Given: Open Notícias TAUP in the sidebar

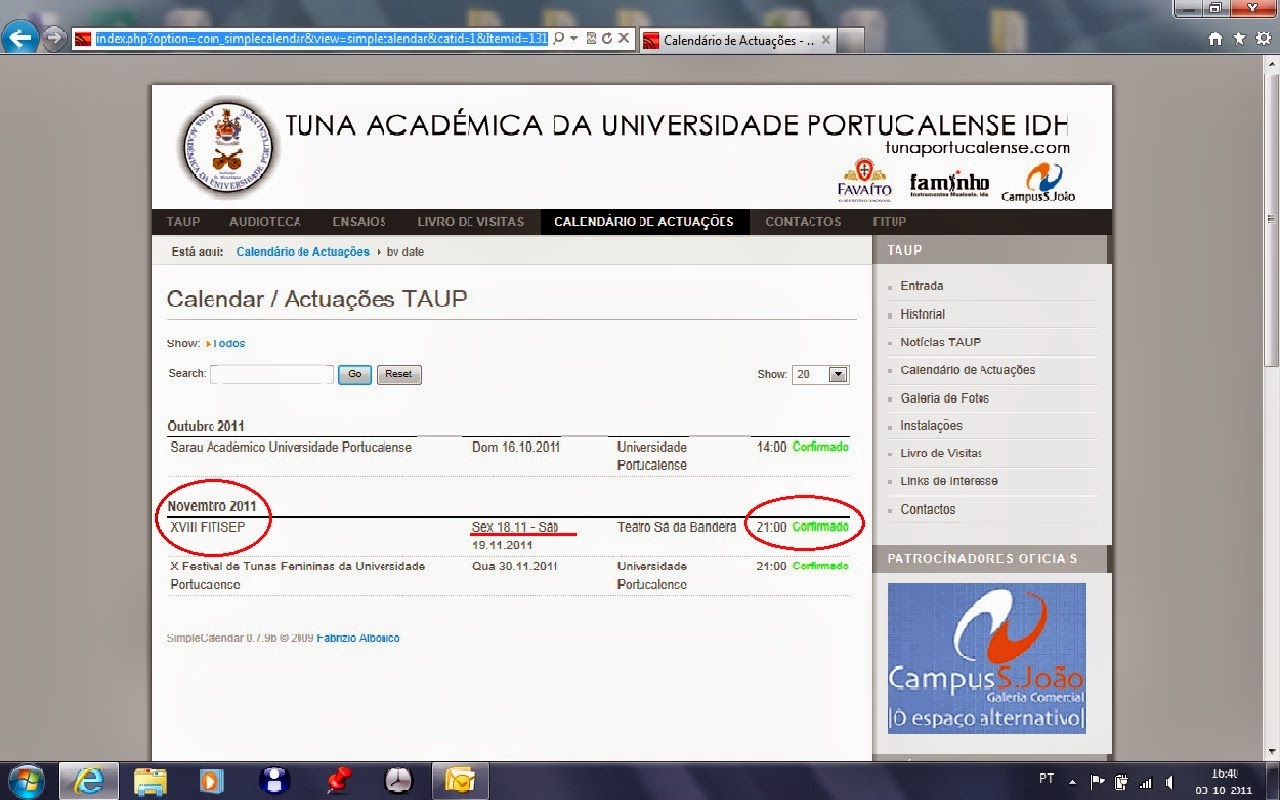Looking at the screenshot, I should click(x=940, y=342).
